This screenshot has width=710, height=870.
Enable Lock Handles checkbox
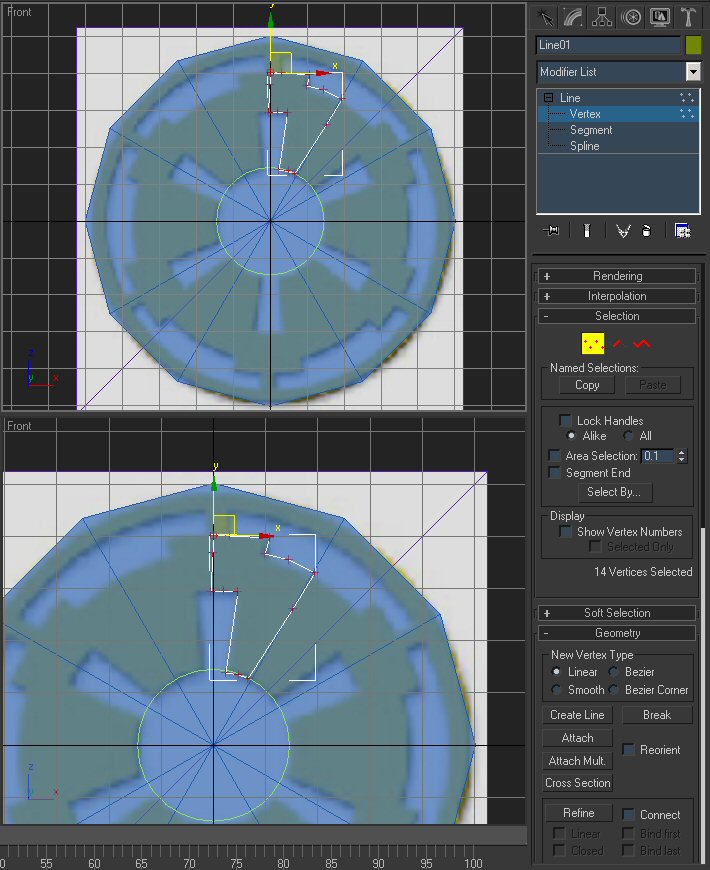click(565, 420)
